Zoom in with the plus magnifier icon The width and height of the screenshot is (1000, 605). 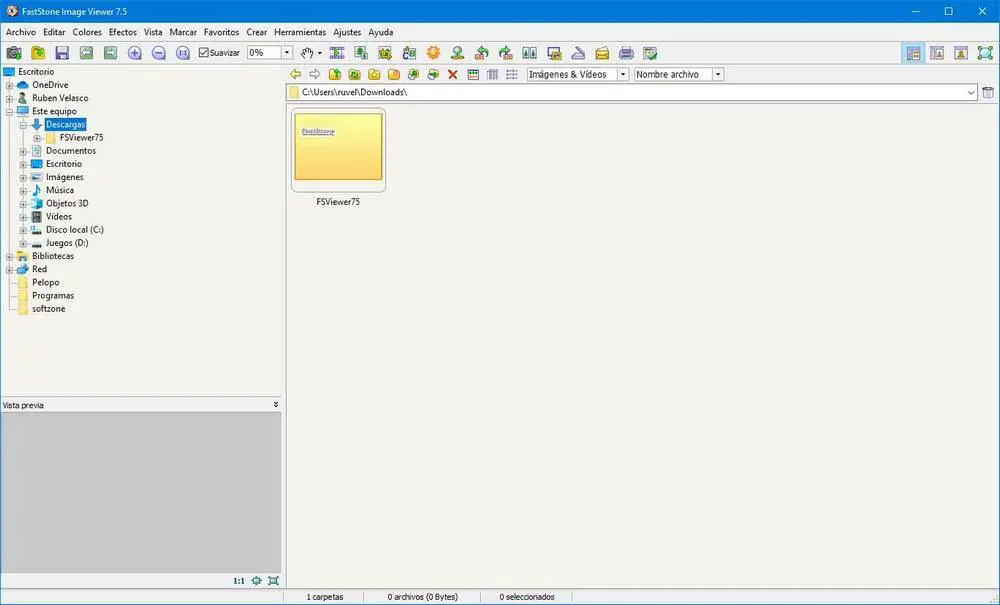point(135,53)
